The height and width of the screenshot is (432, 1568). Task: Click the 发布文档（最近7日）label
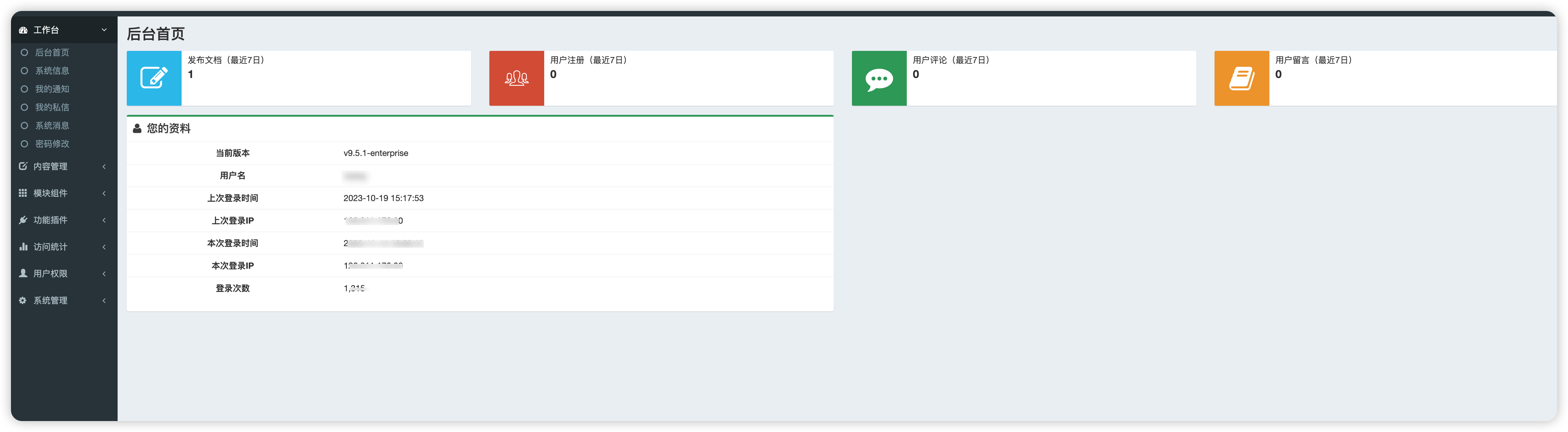click(x=226, y=60)
